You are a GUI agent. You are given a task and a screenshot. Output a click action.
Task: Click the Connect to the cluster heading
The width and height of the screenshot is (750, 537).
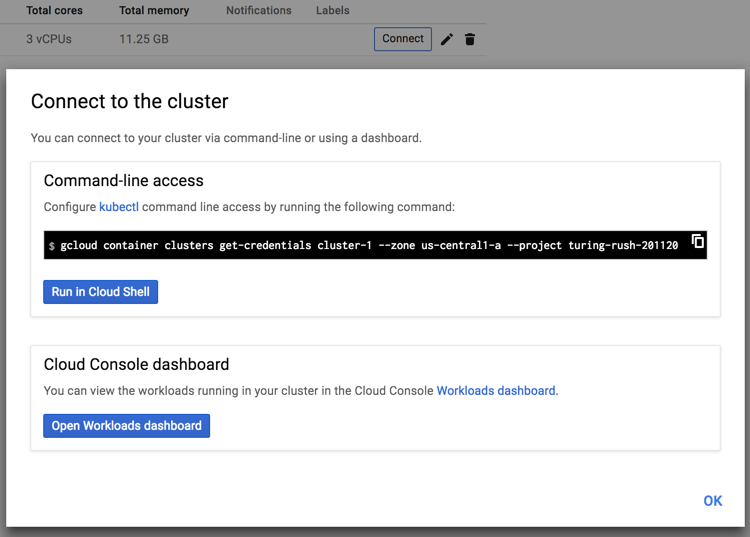[130, 101]
